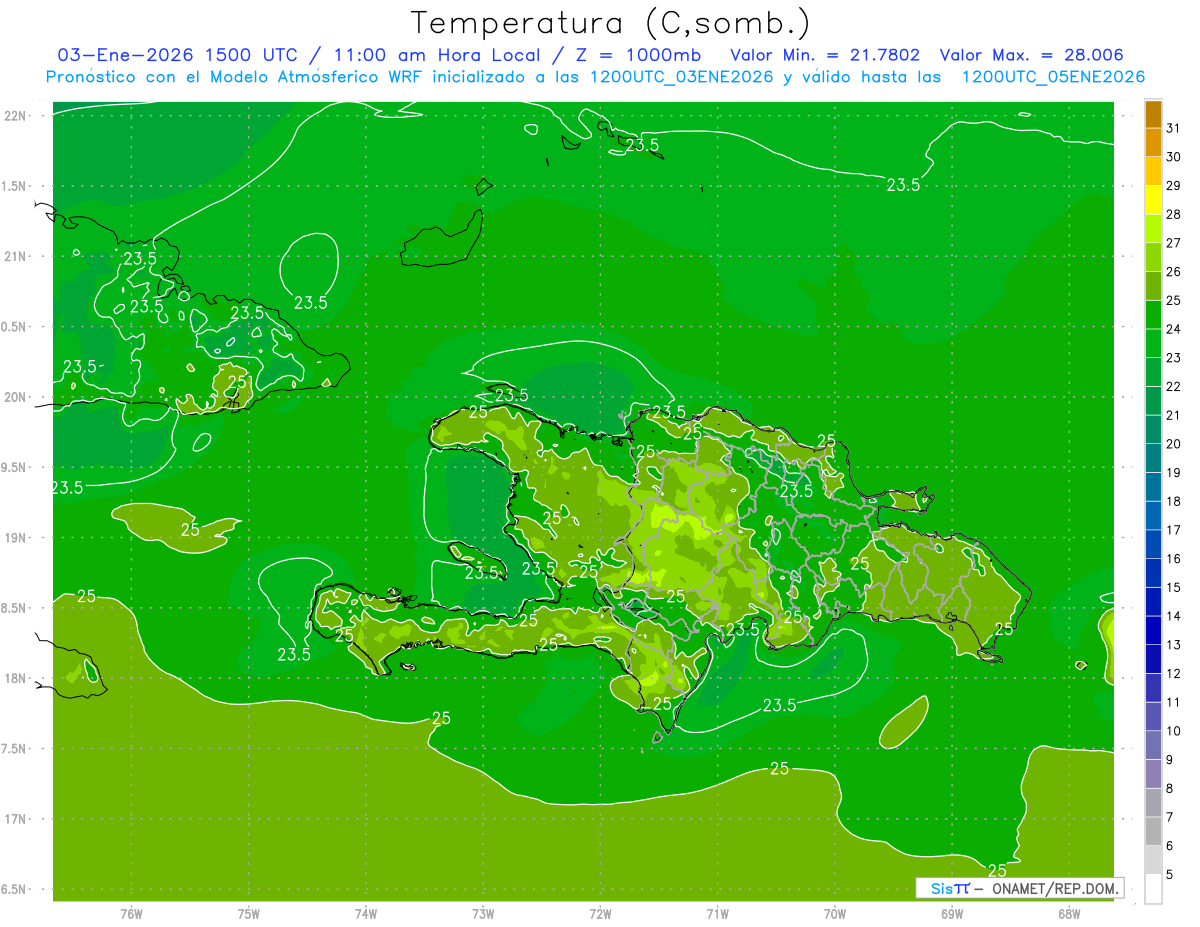Viewport: 1200px width, 927px height.
Task: Click the "Temperatura (C,somb.)" chart title
Action: click(x=611, y=22)
